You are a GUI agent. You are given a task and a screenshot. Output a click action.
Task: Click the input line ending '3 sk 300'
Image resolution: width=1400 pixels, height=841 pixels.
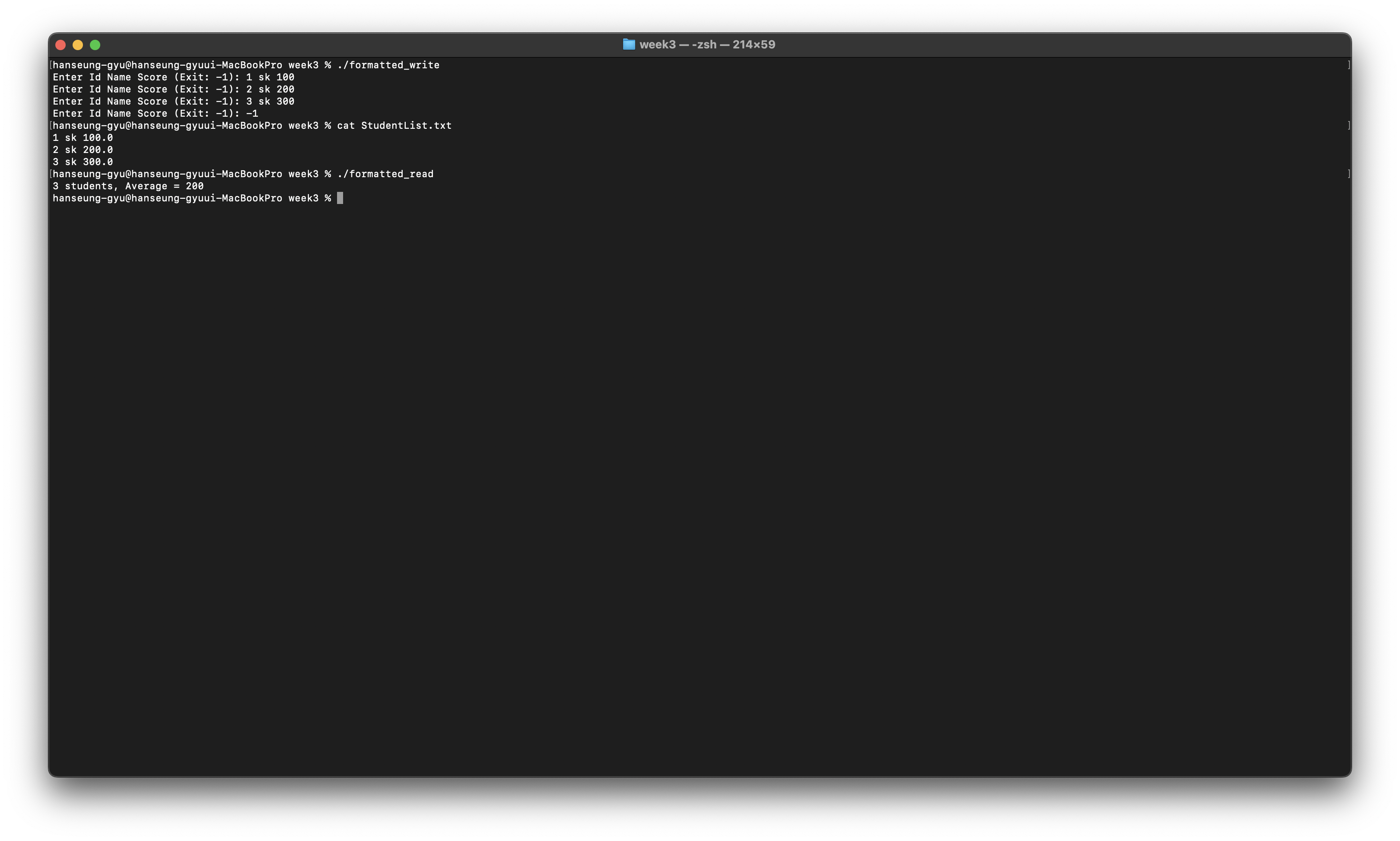click(173, 102)
